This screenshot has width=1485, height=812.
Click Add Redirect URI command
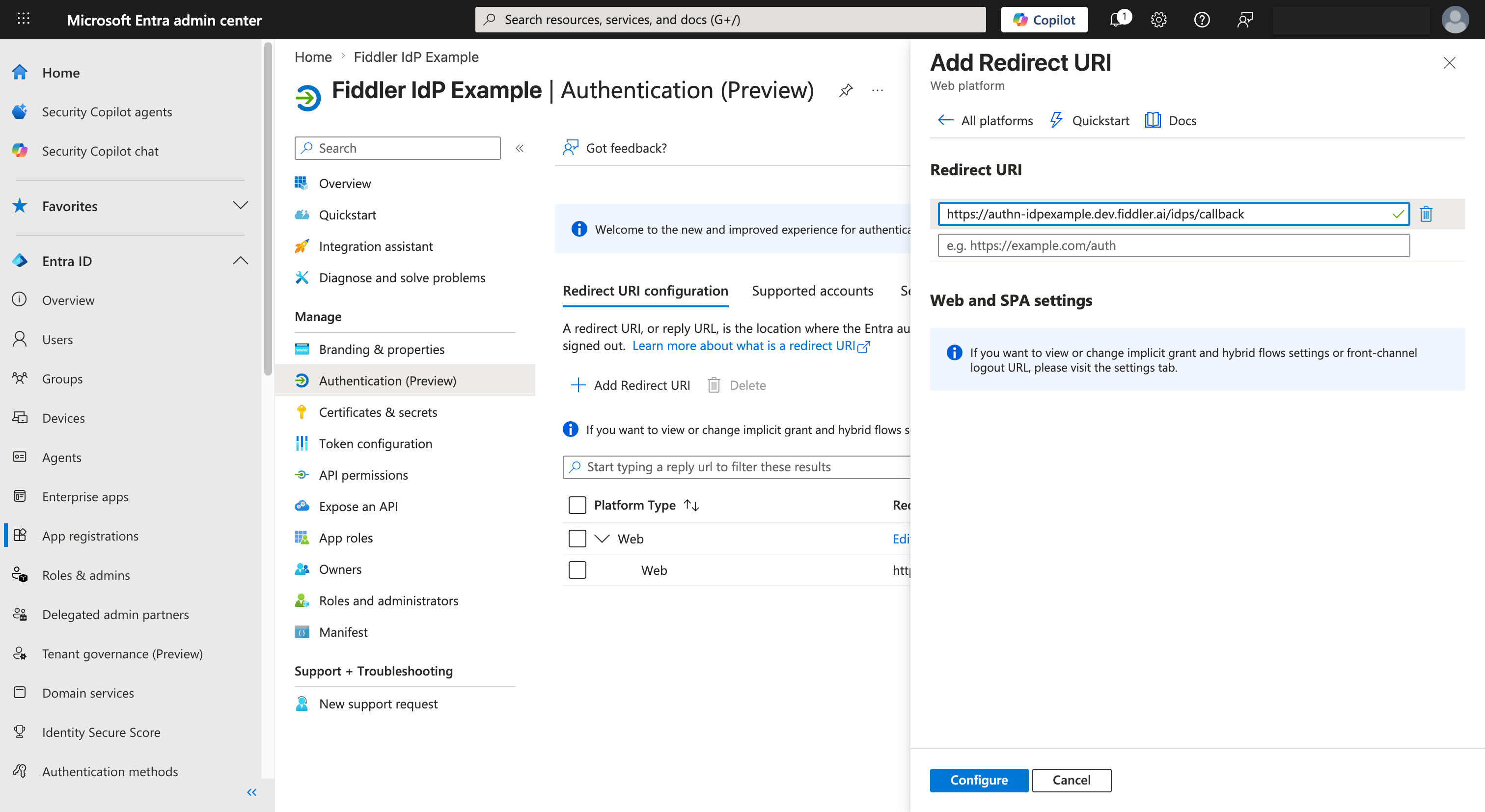[x=630, y=385]
